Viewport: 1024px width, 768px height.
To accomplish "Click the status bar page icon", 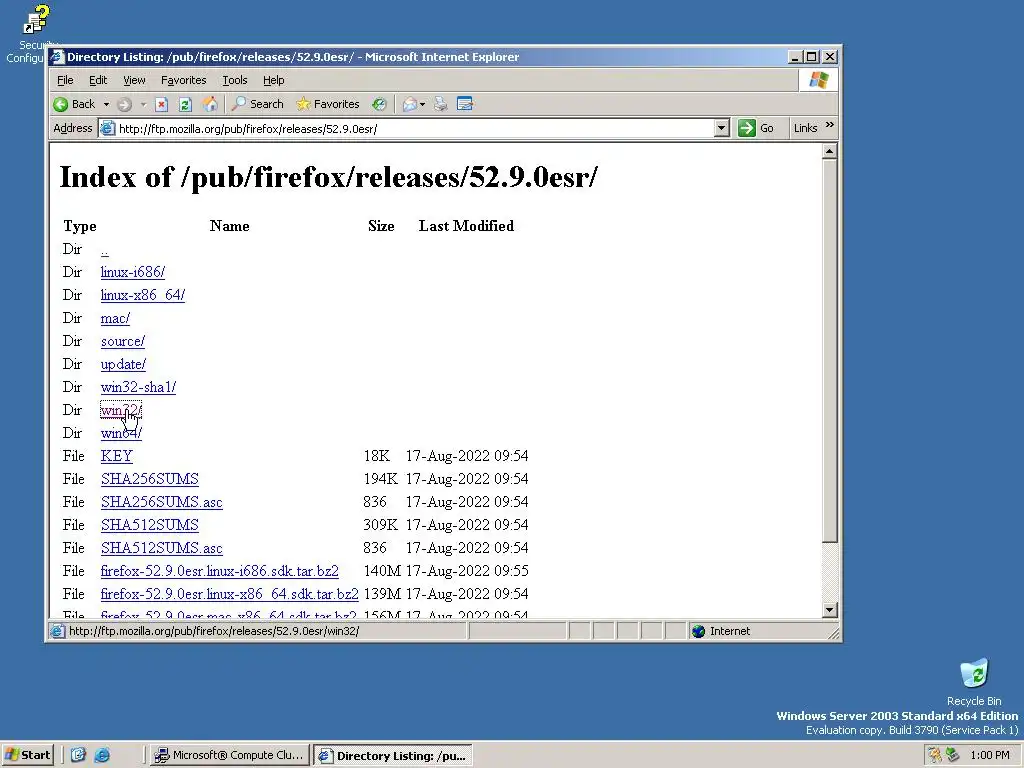I will click(57, 632).
